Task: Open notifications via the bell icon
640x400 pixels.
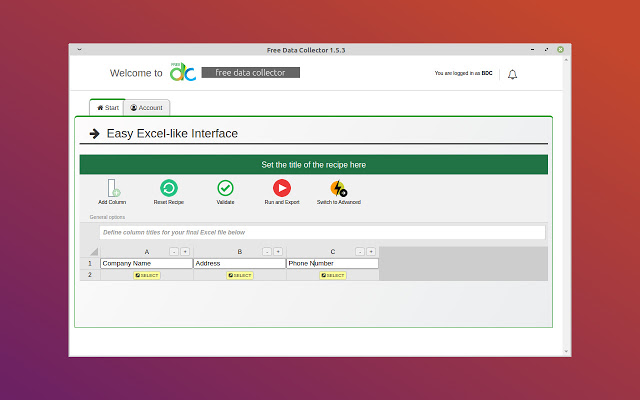Action: point(513,74)
